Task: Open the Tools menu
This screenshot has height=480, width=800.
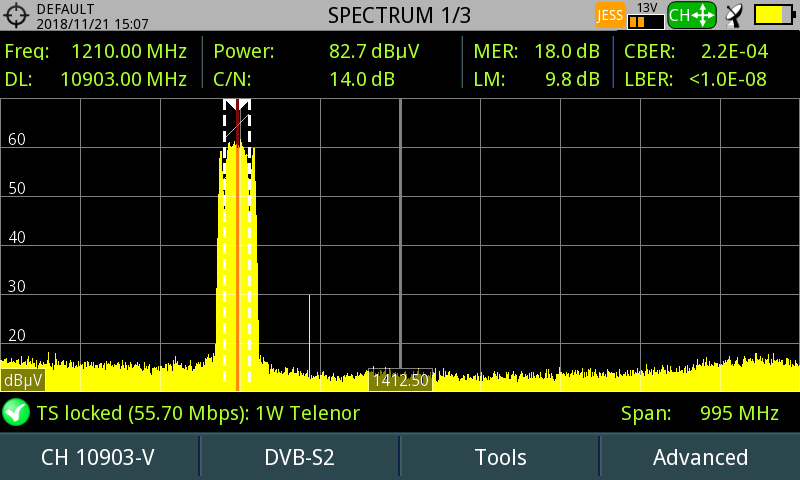Action: pos(500,458)
